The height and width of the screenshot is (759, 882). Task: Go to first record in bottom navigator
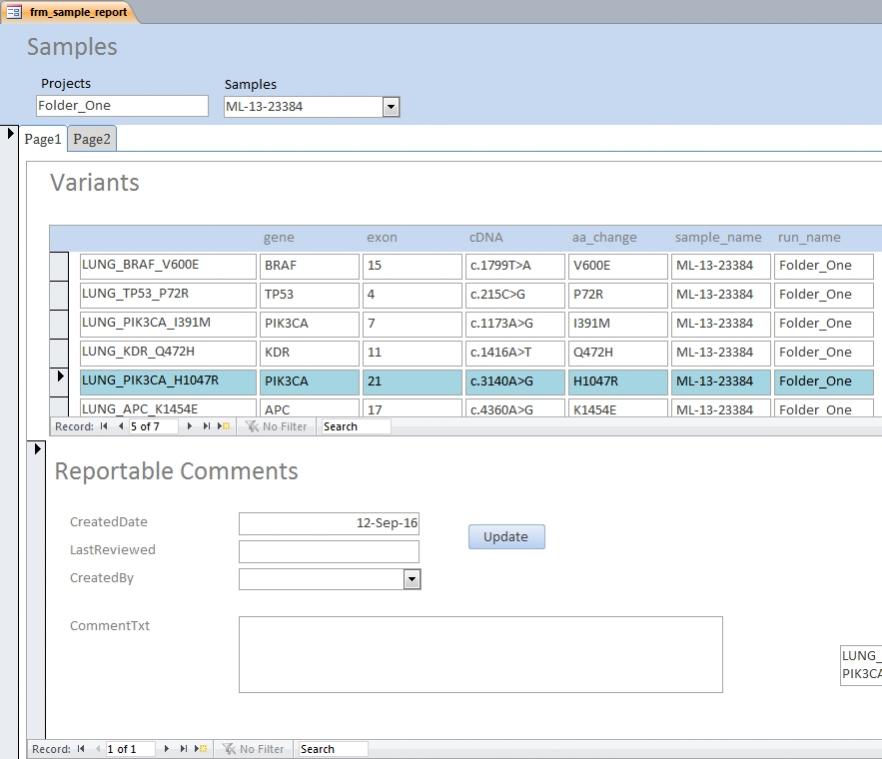point(81,749)
